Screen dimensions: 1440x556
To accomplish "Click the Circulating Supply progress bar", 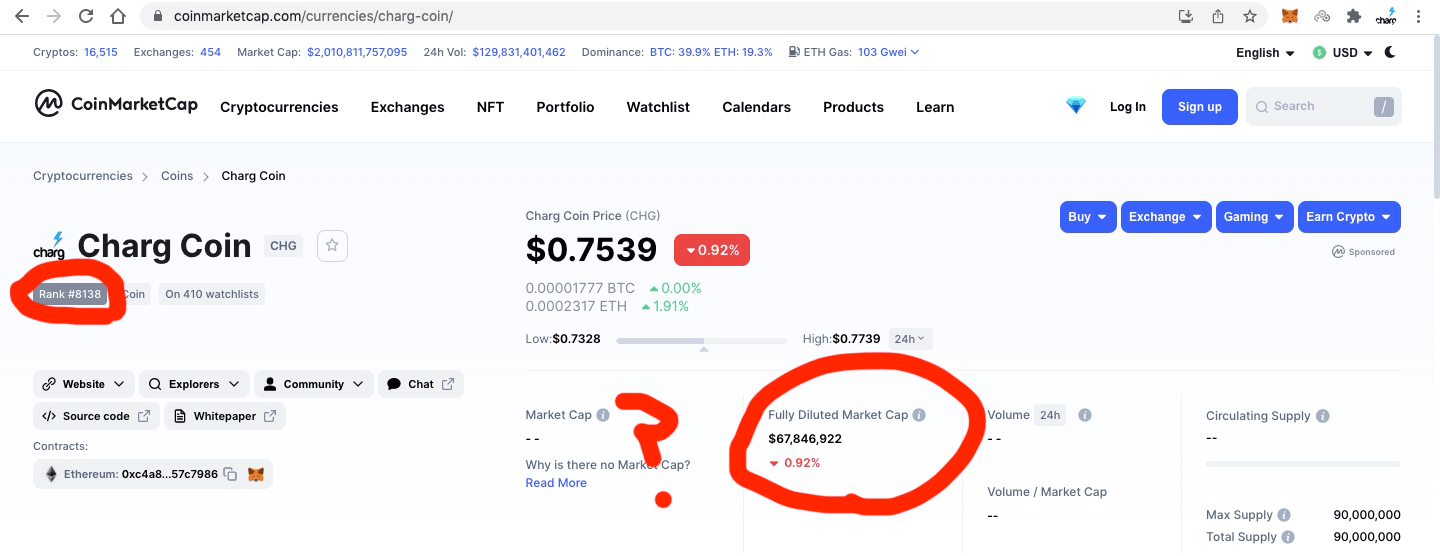I will click(x=1303, y=464).
